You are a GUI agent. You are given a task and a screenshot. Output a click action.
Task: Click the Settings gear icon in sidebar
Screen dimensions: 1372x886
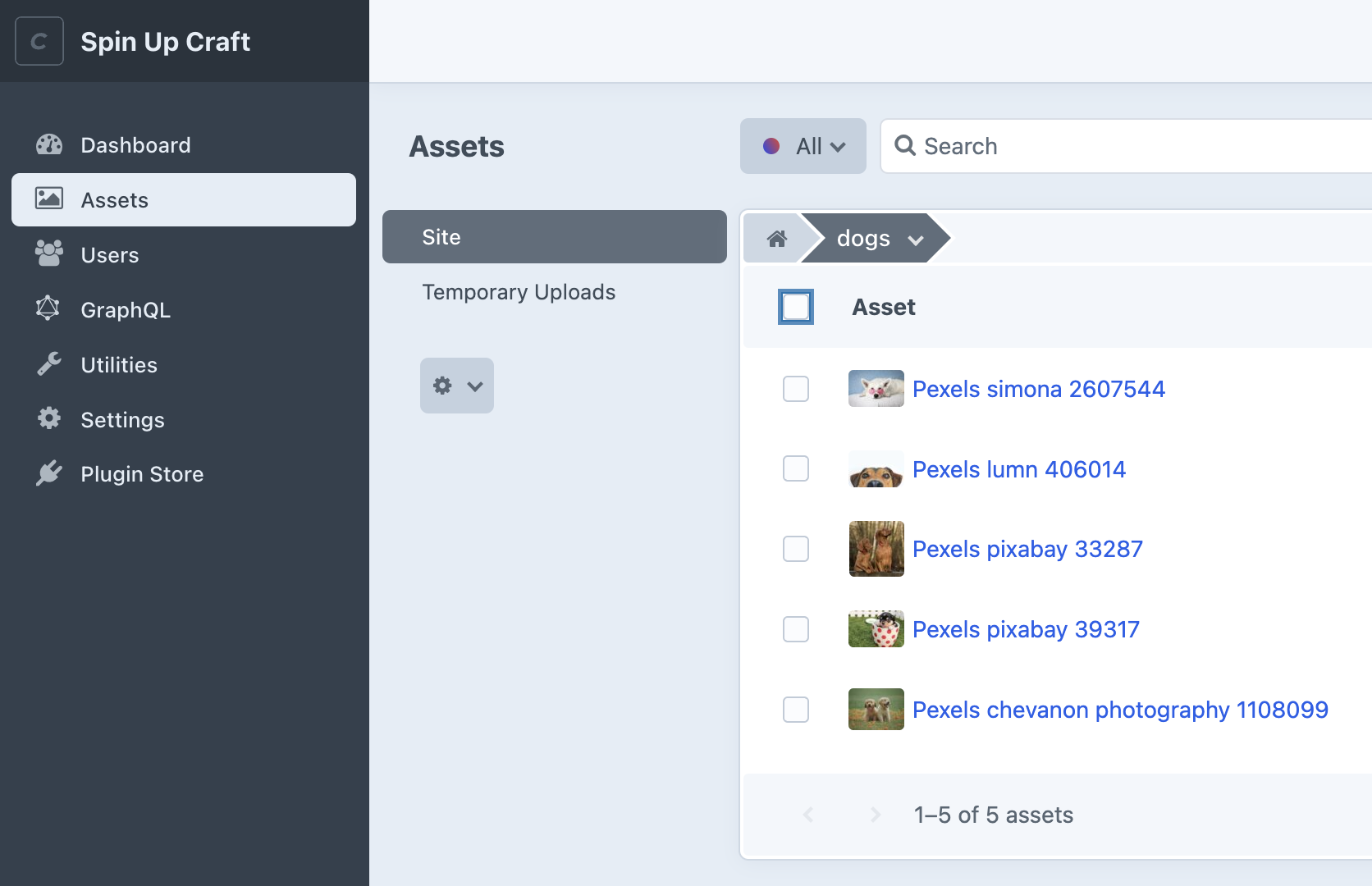49,418
